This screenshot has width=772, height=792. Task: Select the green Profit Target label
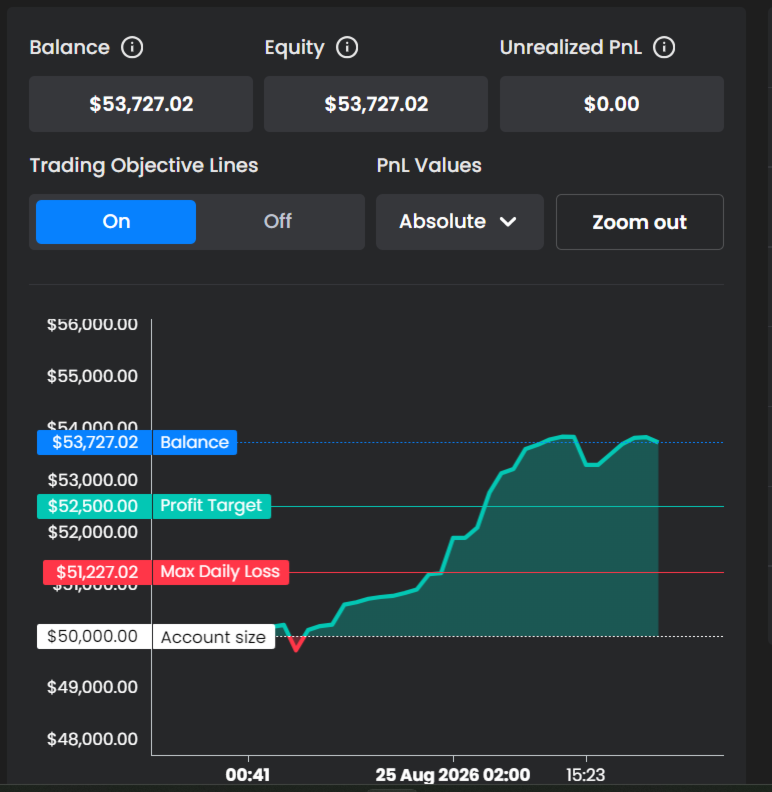[x=211, y=506]
